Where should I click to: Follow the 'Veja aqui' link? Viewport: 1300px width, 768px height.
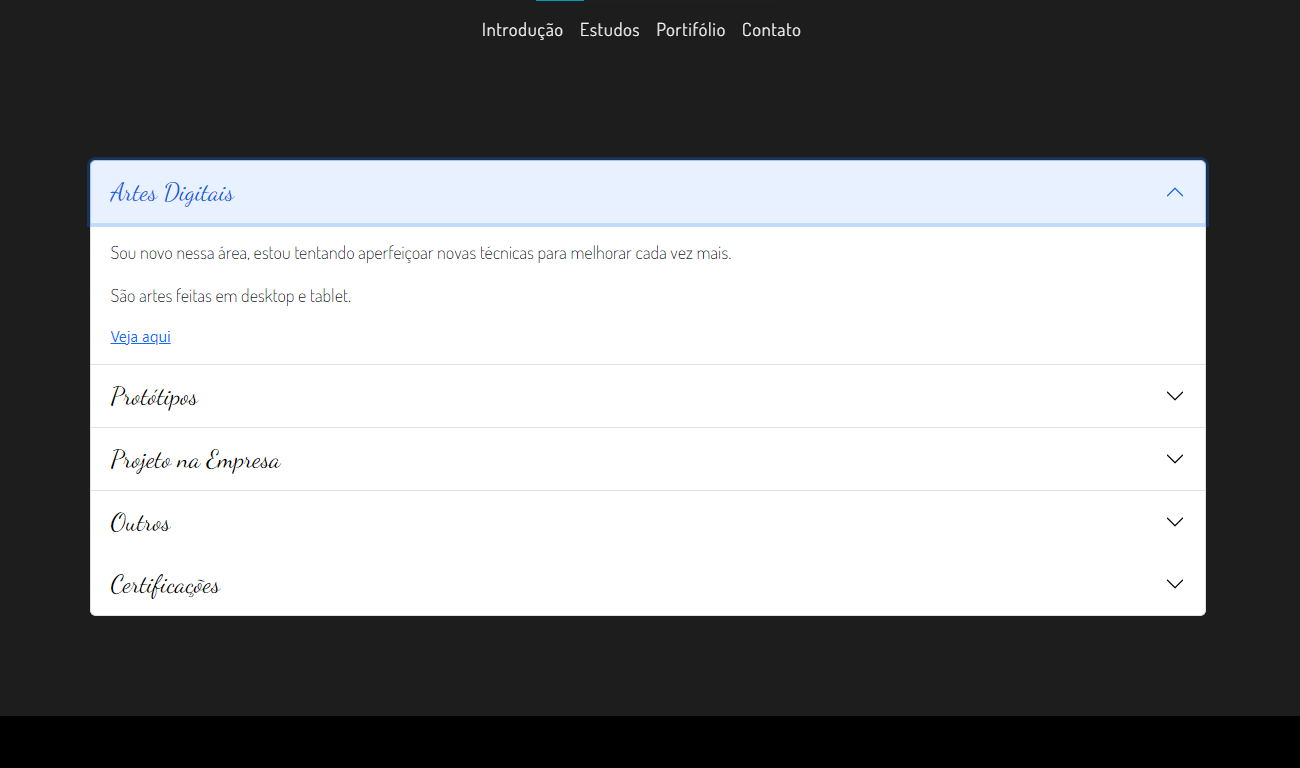pos(141,337)
